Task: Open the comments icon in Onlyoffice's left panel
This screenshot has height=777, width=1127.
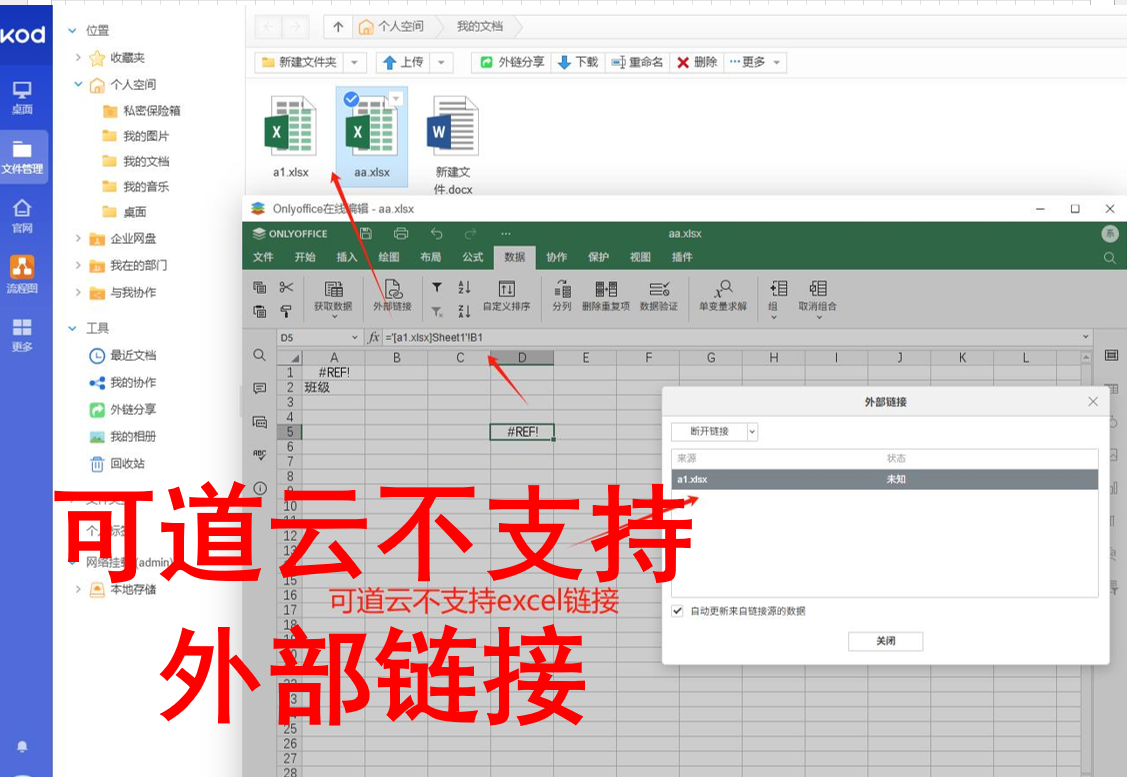Action: (259, 388)
